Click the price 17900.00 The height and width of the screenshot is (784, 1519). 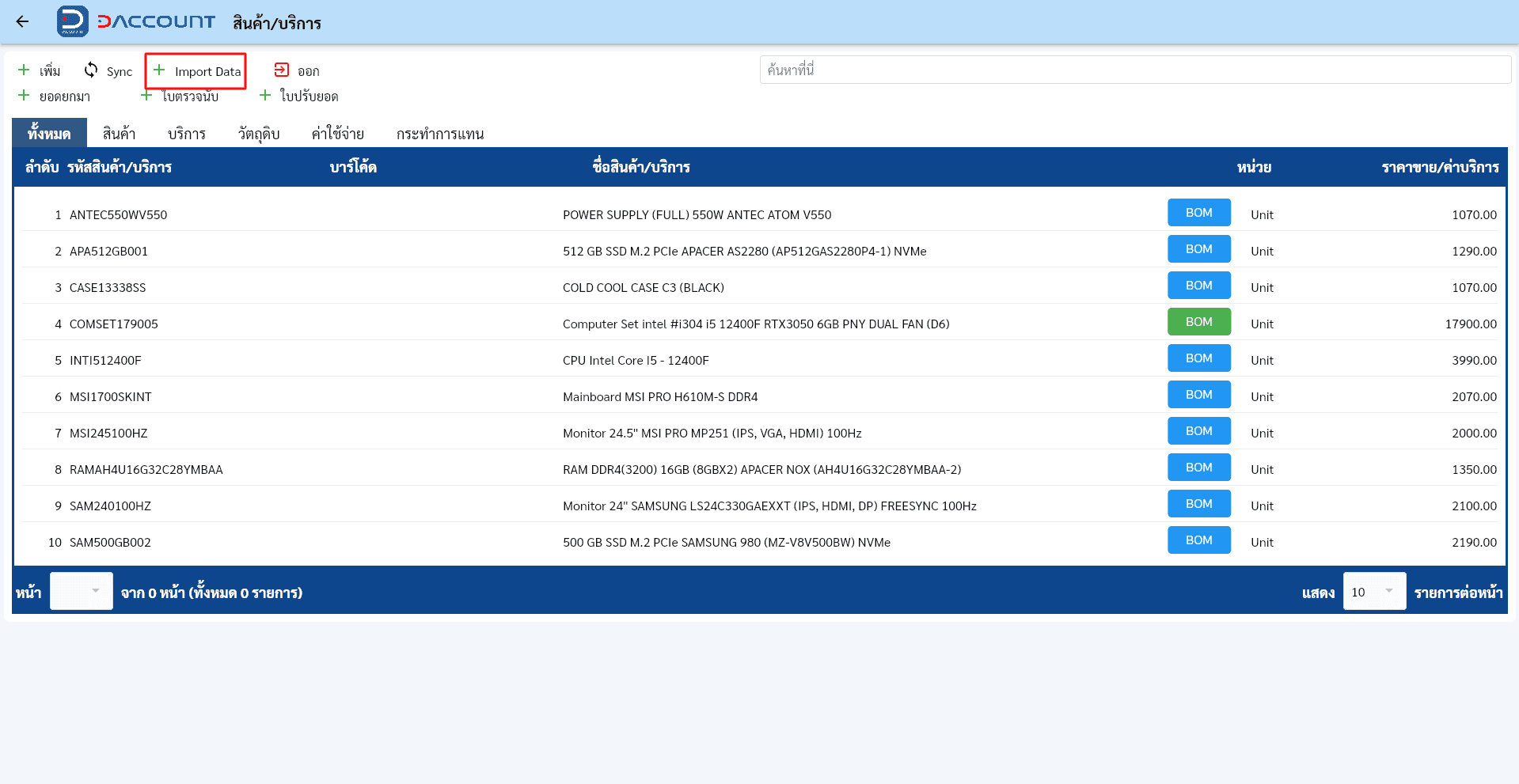click(1471, 324)
